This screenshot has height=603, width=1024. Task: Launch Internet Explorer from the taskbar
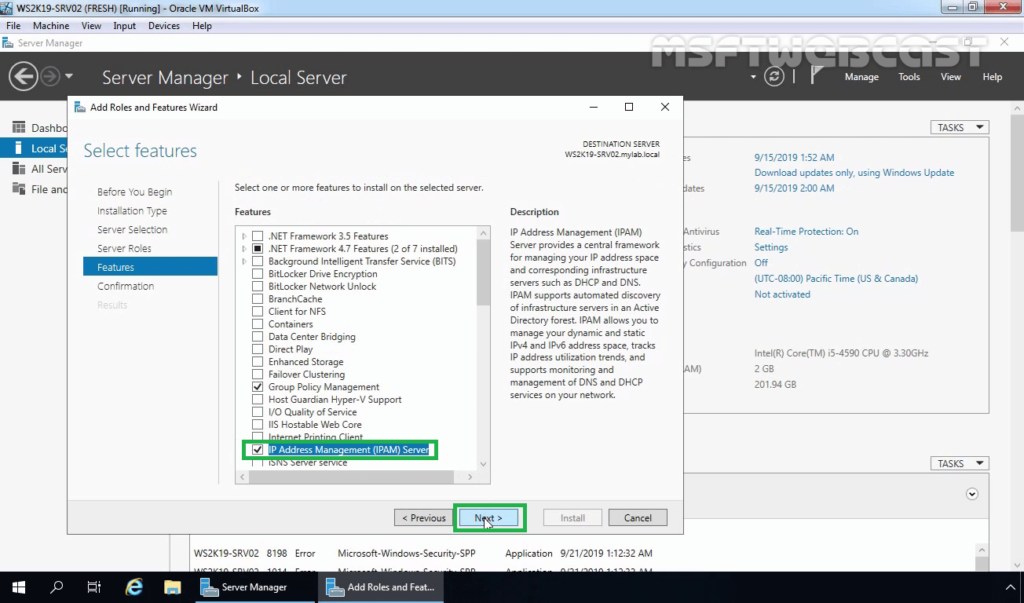pyautogui.click(x=134, y=587)
